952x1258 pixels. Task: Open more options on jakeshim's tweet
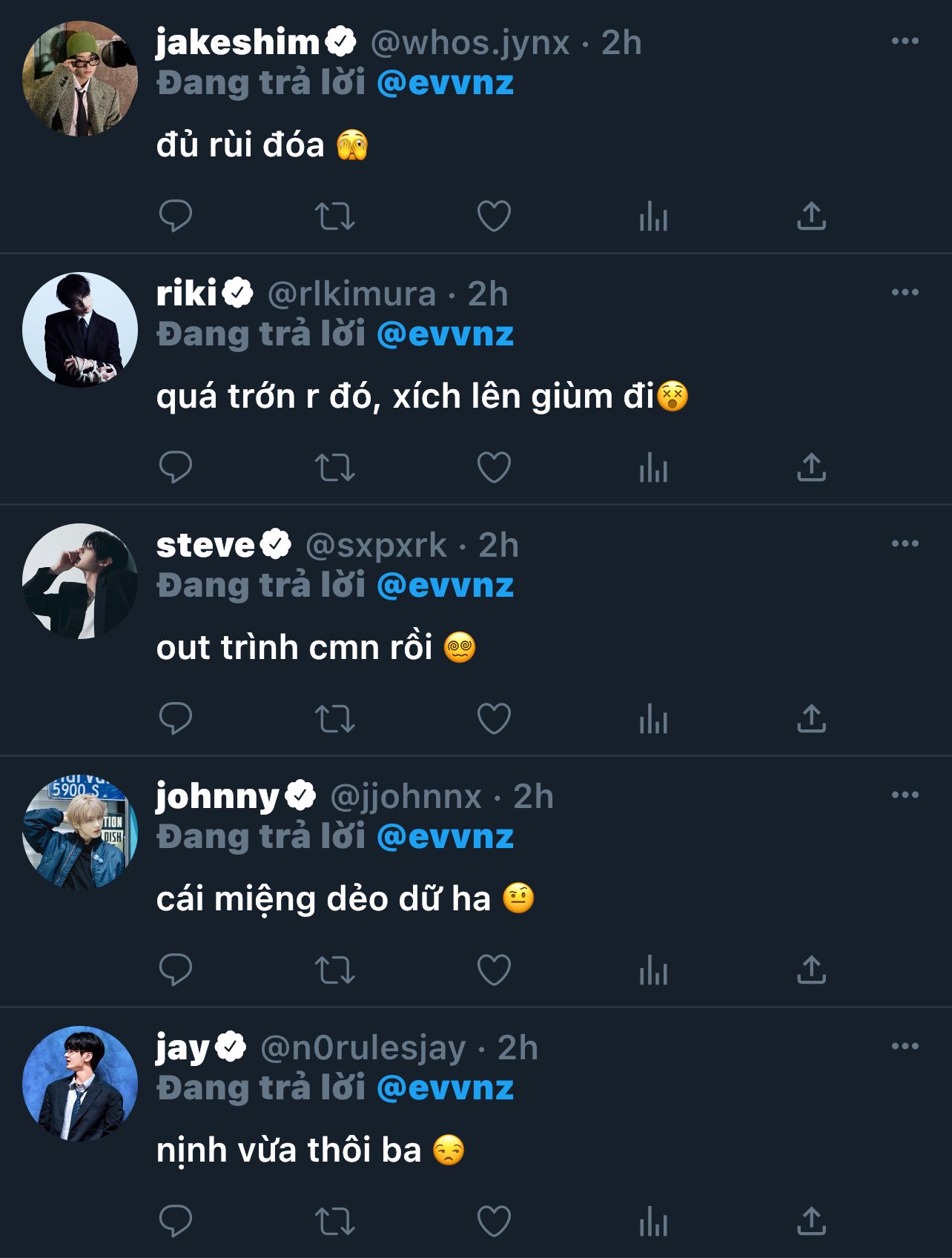pyautogui.click(x=905, y=42)
